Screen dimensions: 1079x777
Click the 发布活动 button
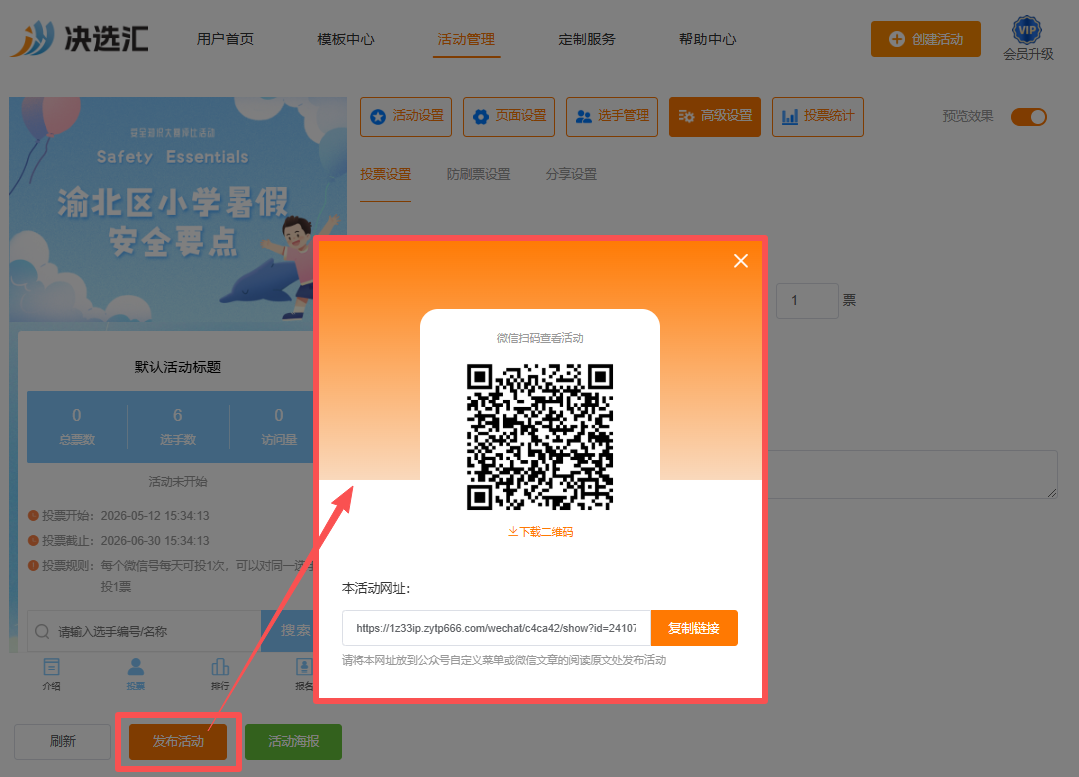178,741
